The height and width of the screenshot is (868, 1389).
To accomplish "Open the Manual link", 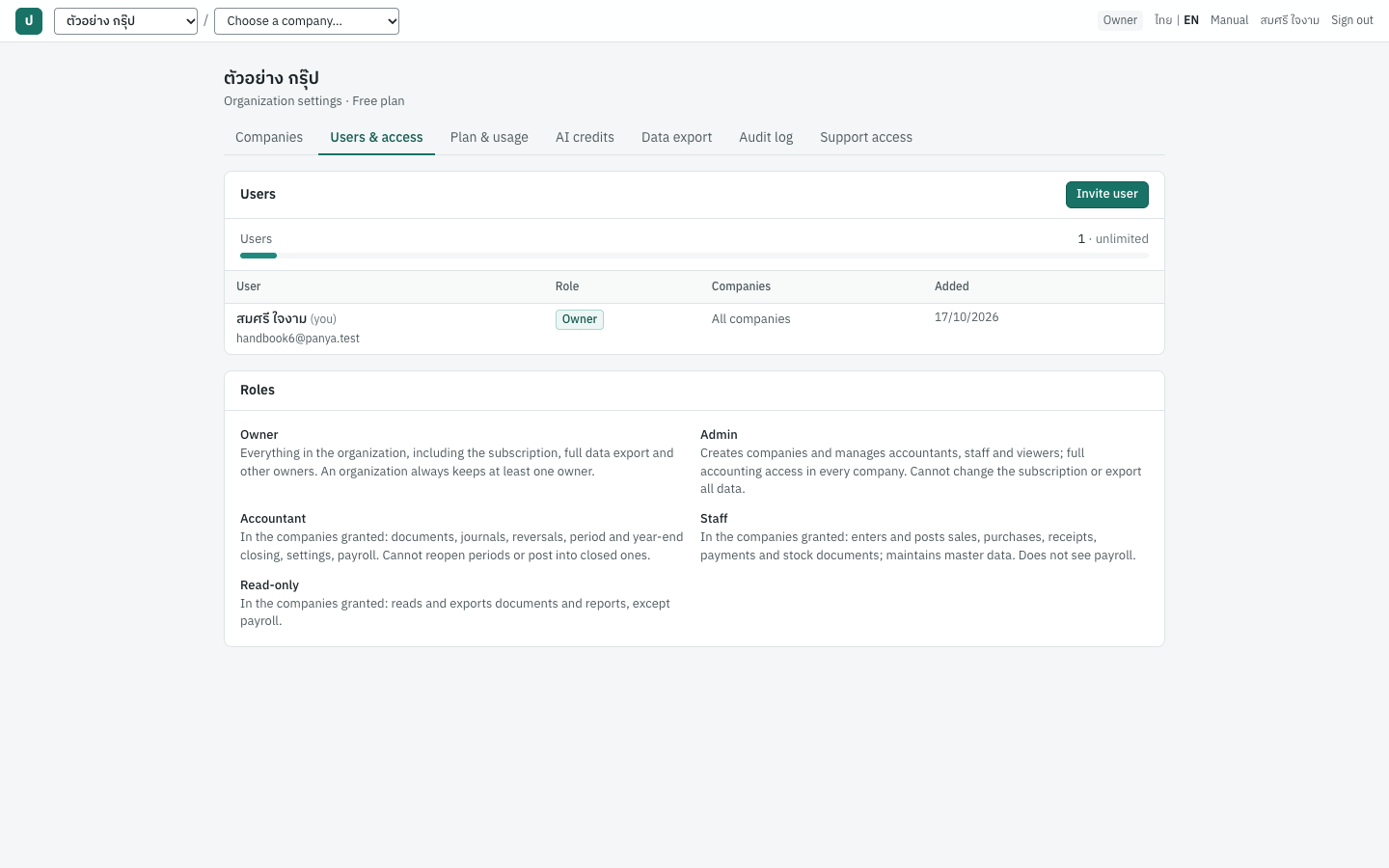I will [x=1229, y=20].
